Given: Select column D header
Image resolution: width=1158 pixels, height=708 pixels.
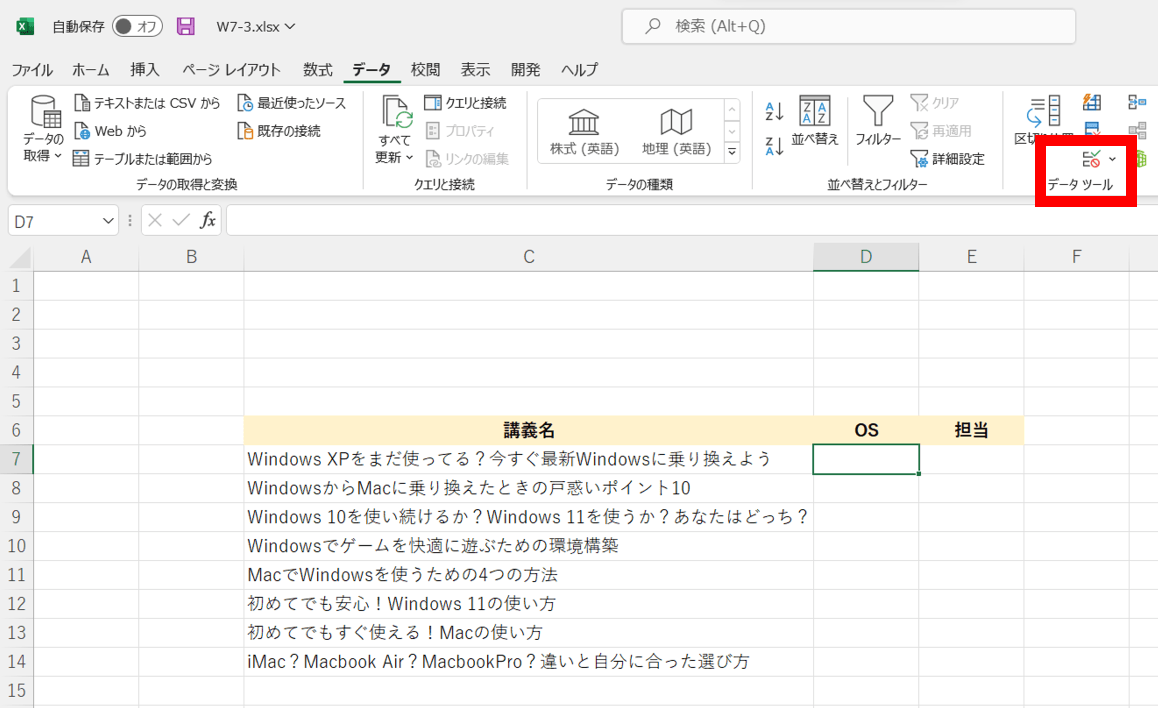Looking at the screenshot, I should 866,257.
